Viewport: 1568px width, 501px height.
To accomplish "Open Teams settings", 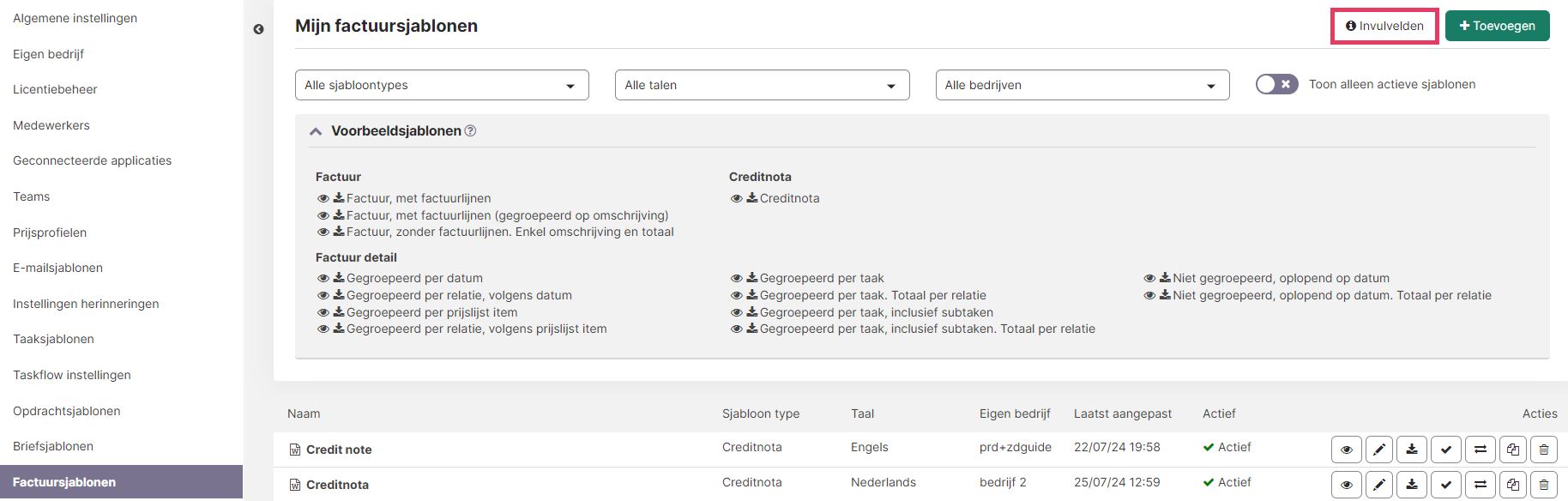I will pyautogui.click(x=32, y=196).
